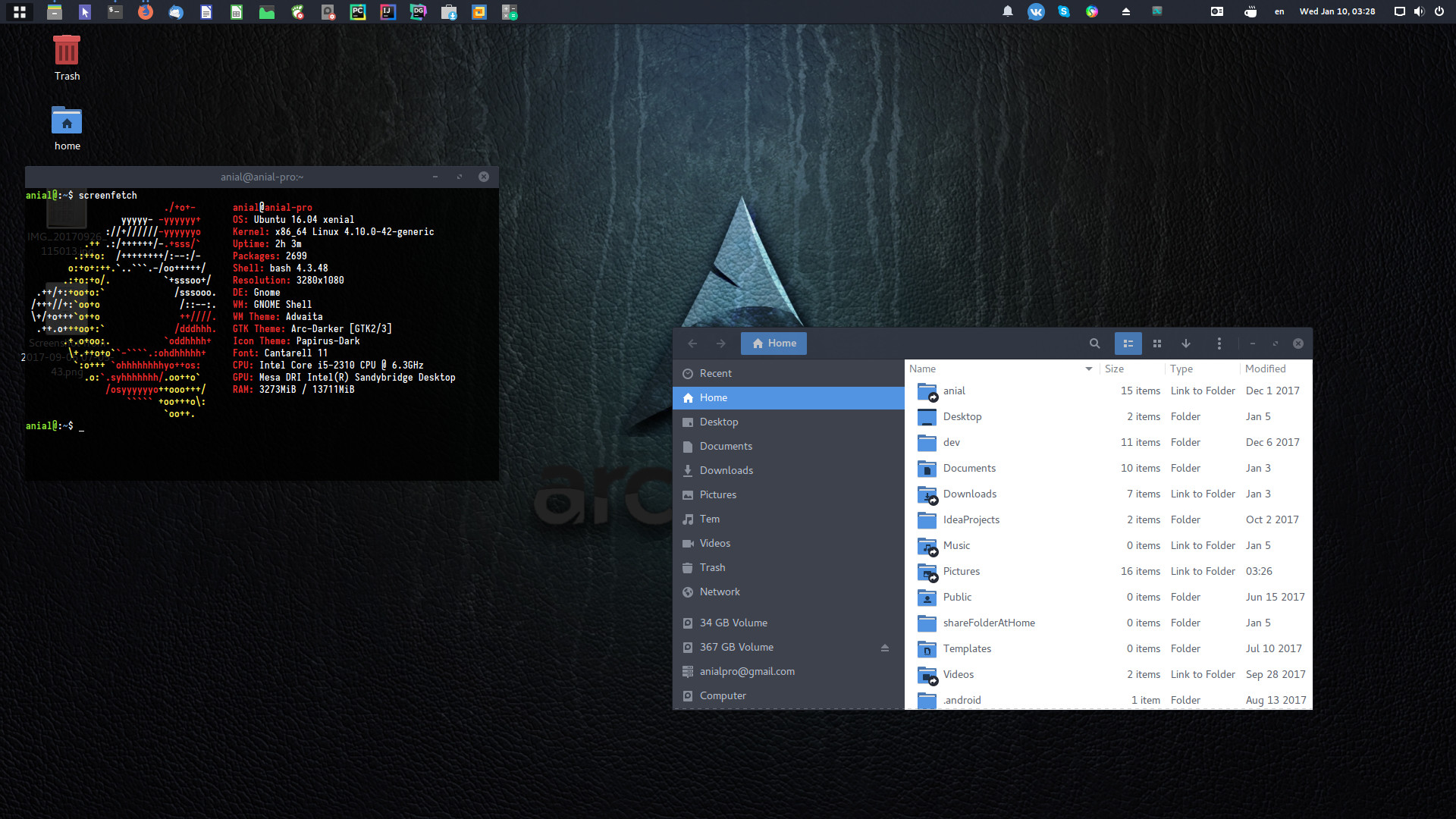1456x819 pixels.
Task: Launch PyCharm from the top panel
Action: 358,12
